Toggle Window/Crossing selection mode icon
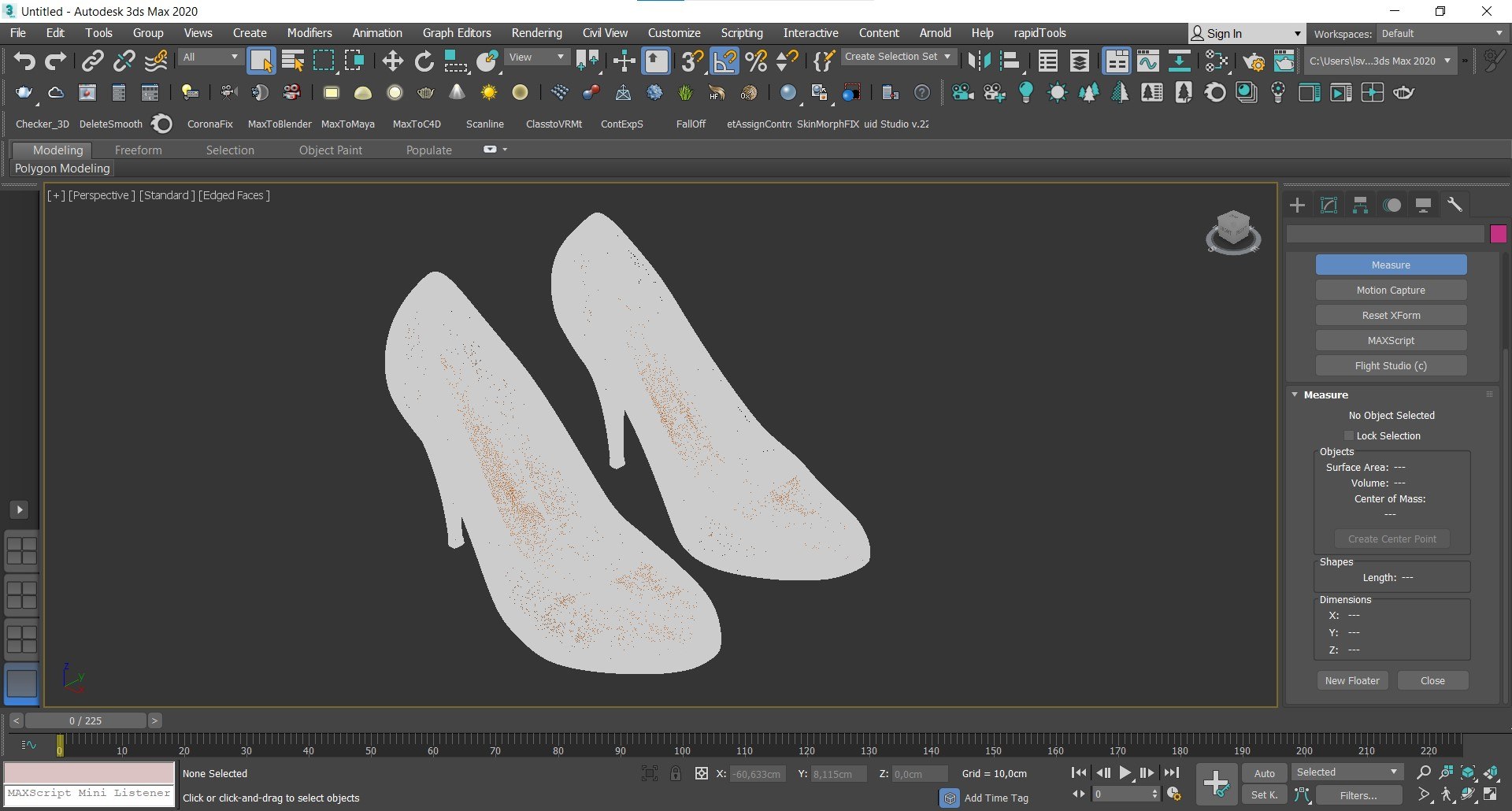 [354, 61]
